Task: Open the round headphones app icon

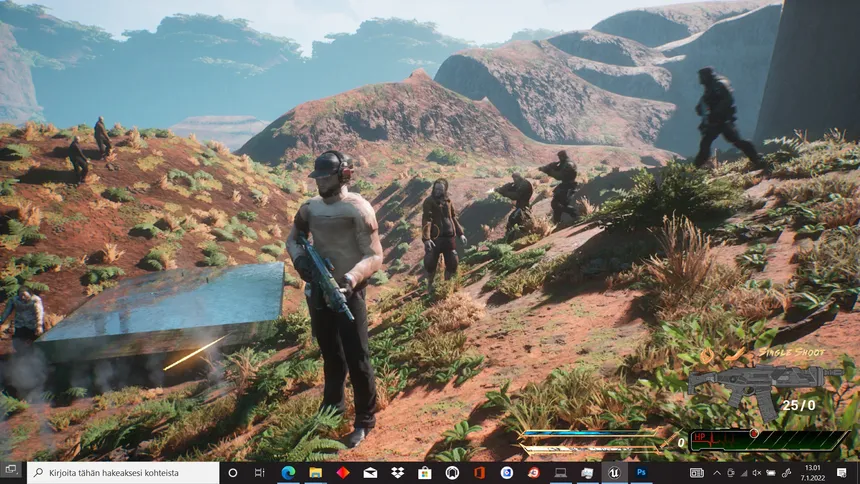Action: pos(452,472)
